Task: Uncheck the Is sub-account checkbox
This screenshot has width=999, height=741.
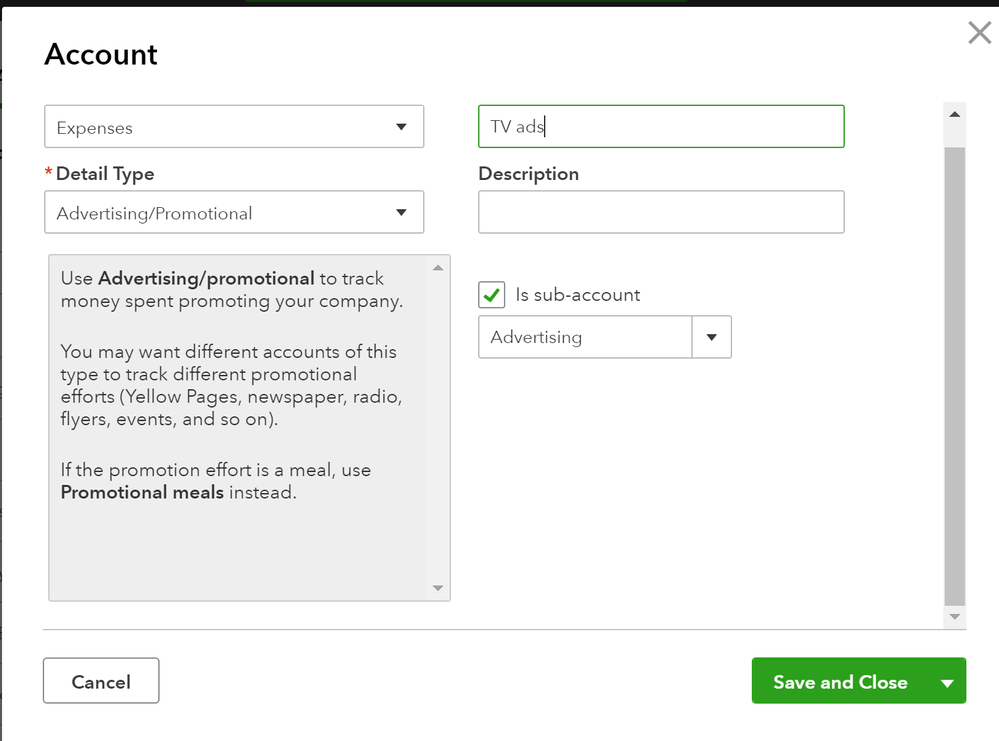Action: coord(492,295)
